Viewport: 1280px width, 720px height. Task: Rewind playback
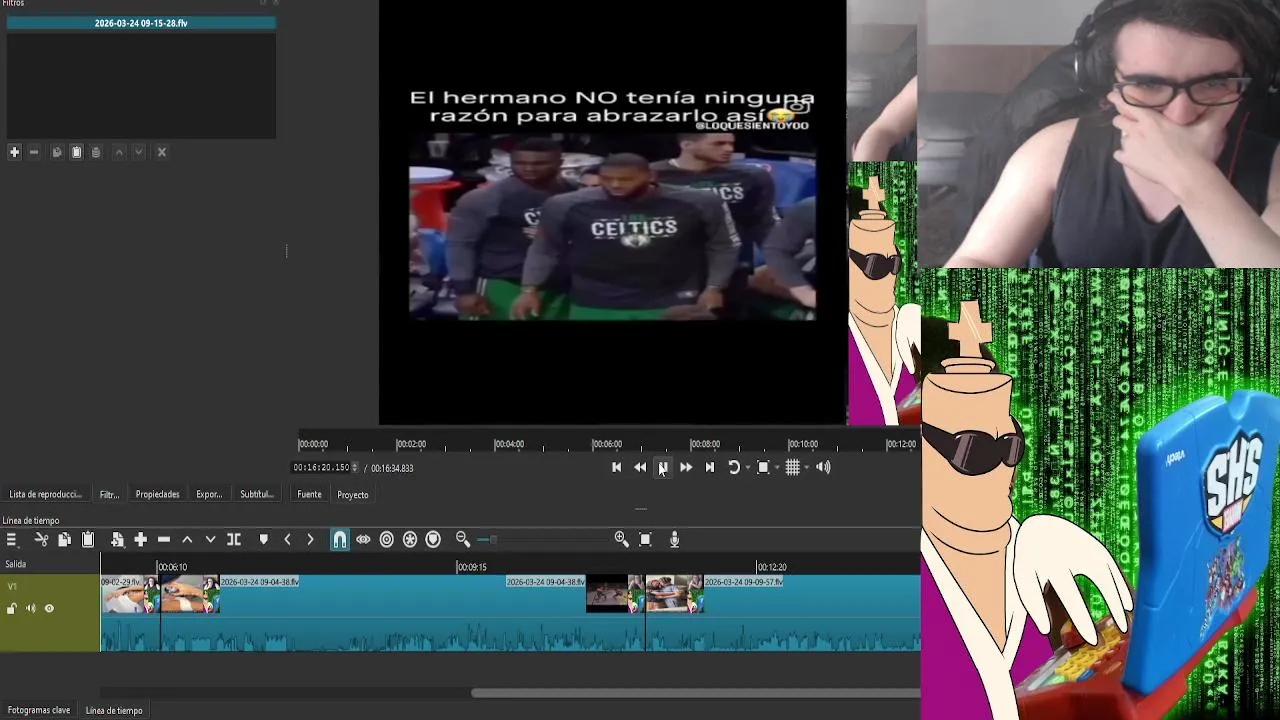tap(640, 467)
